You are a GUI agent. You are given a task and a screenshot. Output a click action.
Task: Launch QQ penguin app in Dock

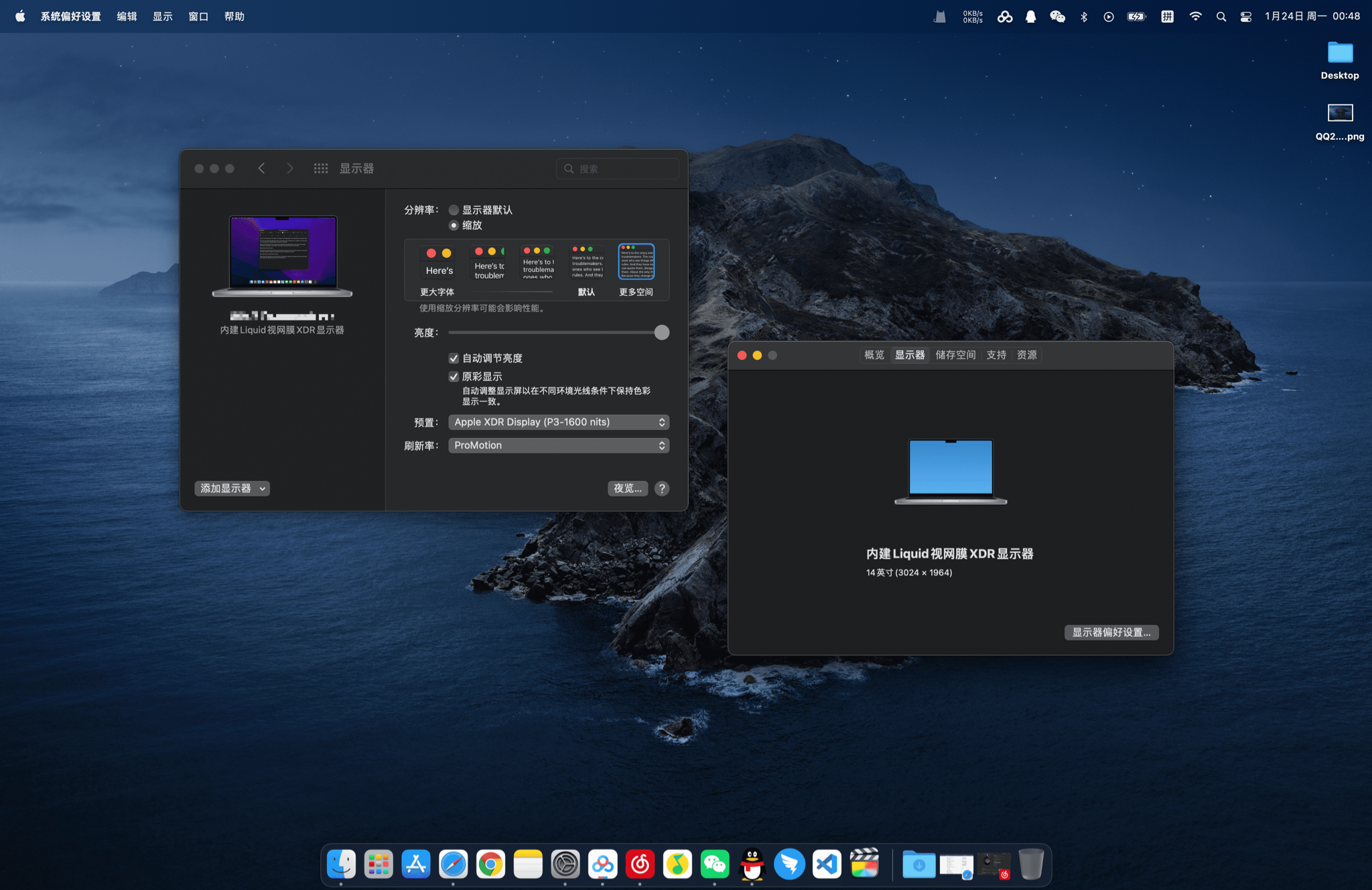[x=752, y=864]
